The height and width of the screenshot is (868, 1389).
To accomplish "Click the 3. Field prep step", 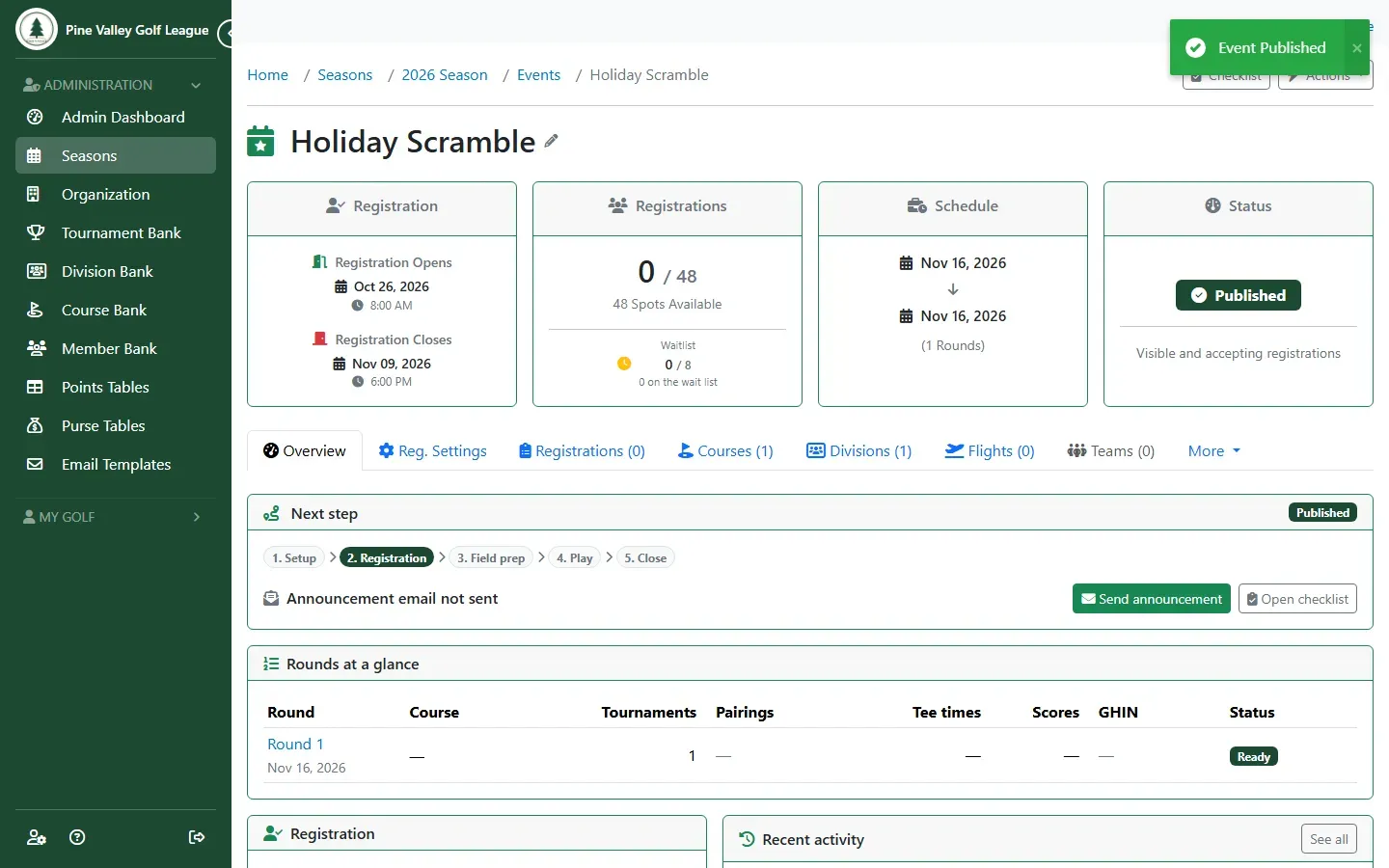I will (x=491, y=557).
